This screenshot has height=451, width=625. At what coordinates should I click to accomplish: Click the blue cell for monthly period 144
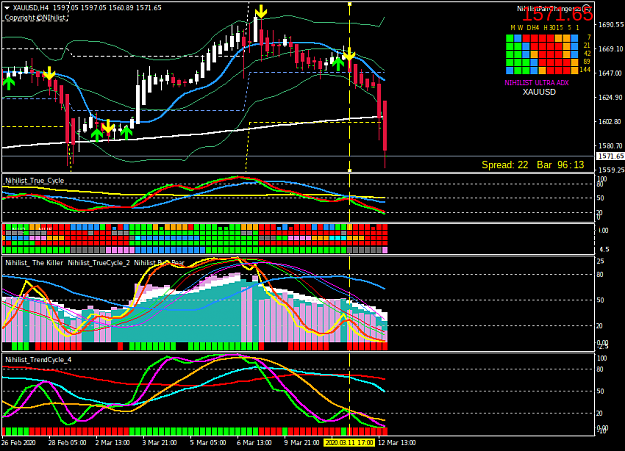[x=510, y=71]
